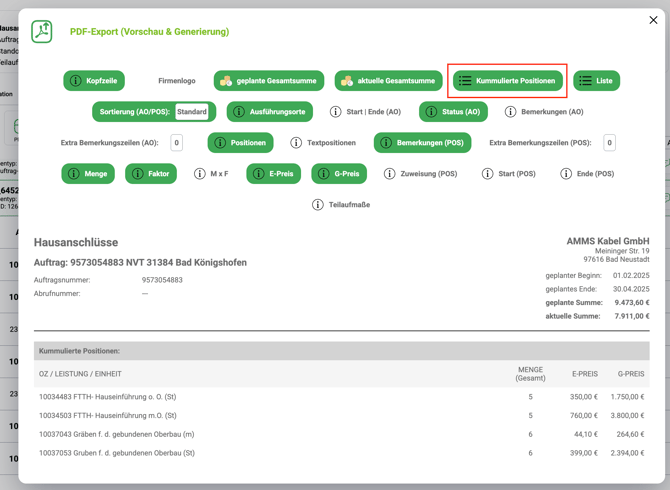The width and height of the screenshot is (670, 490).
Task: Toggle geplante Gesamtsumme coins button
Action: click(x=269, y=81)
